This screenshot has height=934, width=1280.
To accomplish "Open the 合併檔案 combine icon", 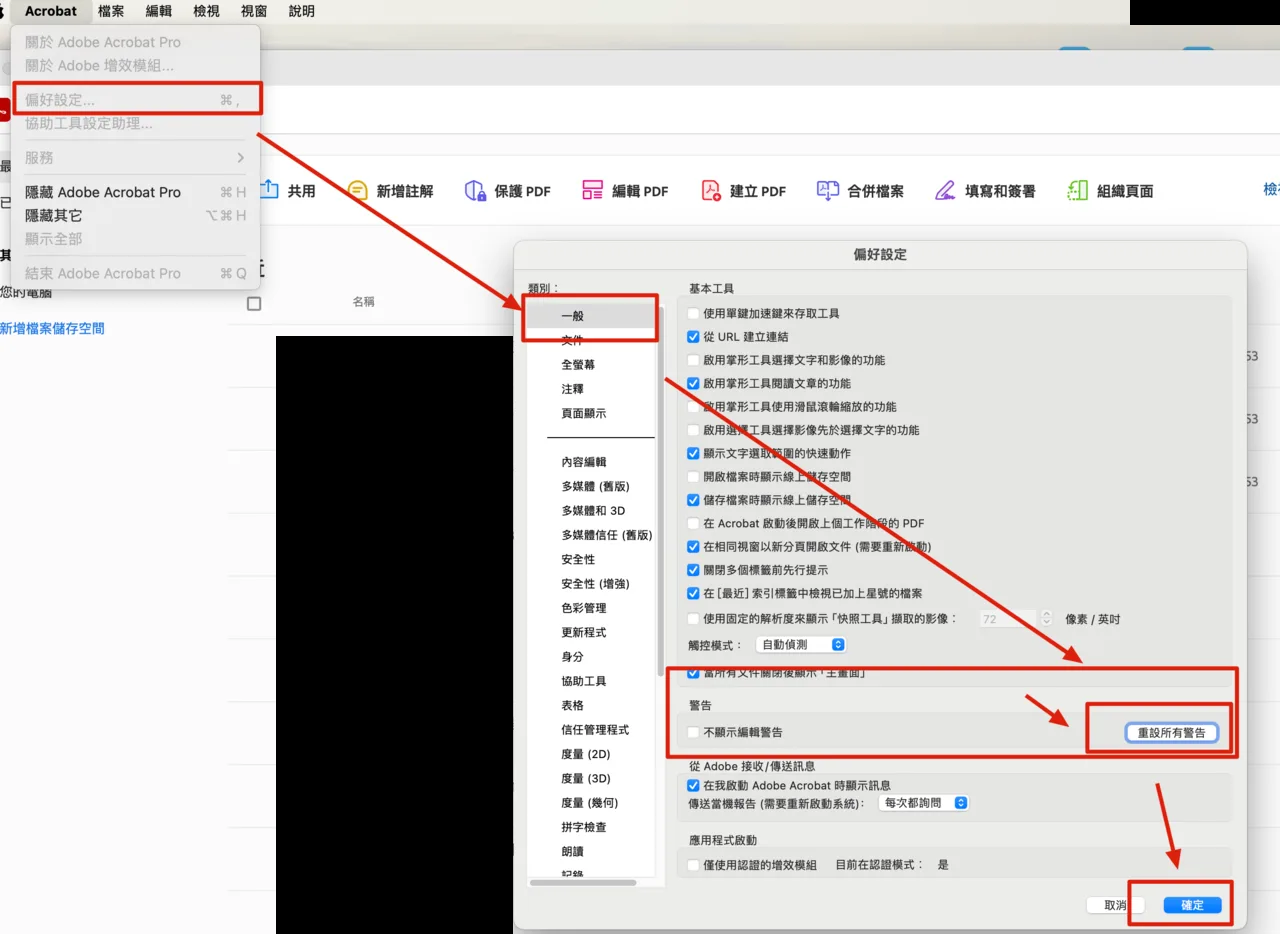I will (x=828, y=190).
